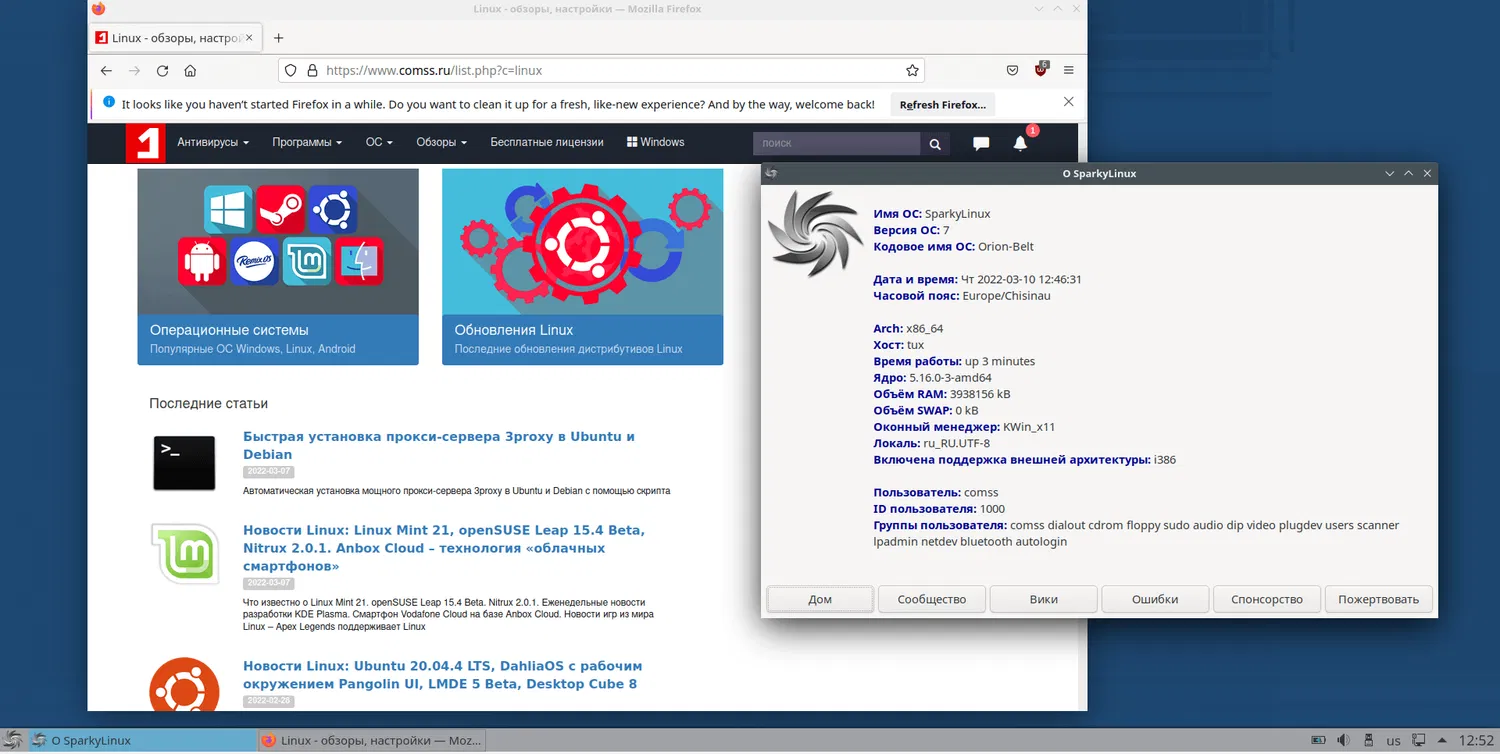Open the SparkyLinux application menu launcher
Screen dimensions: 1500x754
14,741
